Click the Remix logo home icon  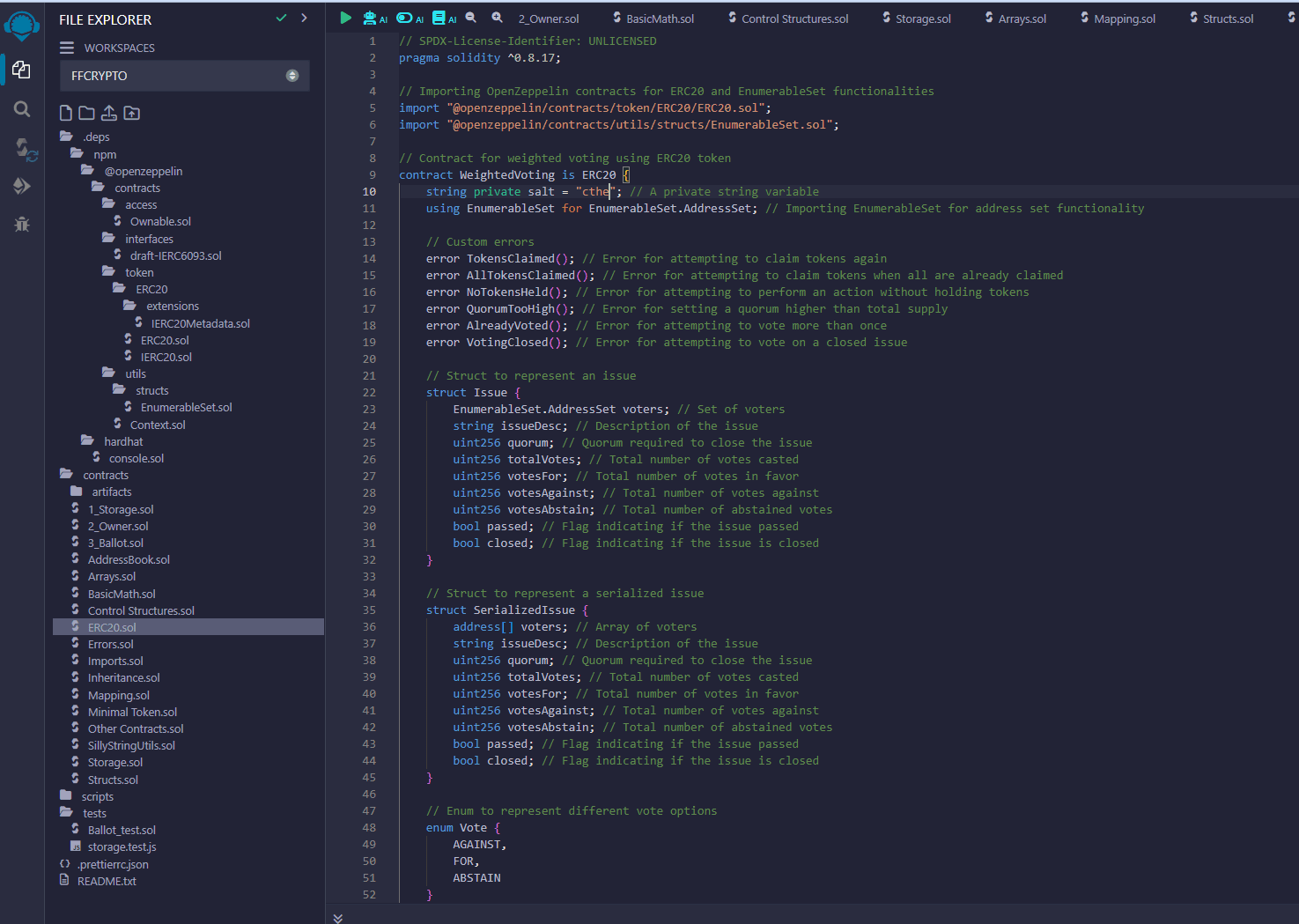(x=22, y=25)
